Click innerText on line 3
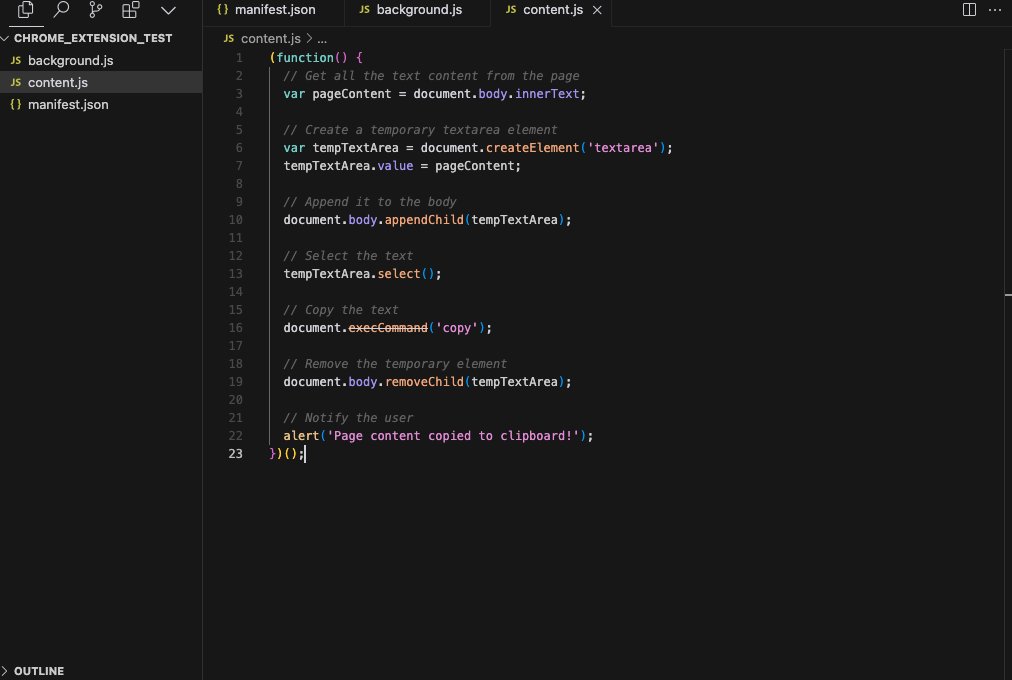The width and height of the screenshot is (1012, 680). click(x=547, y=94)
